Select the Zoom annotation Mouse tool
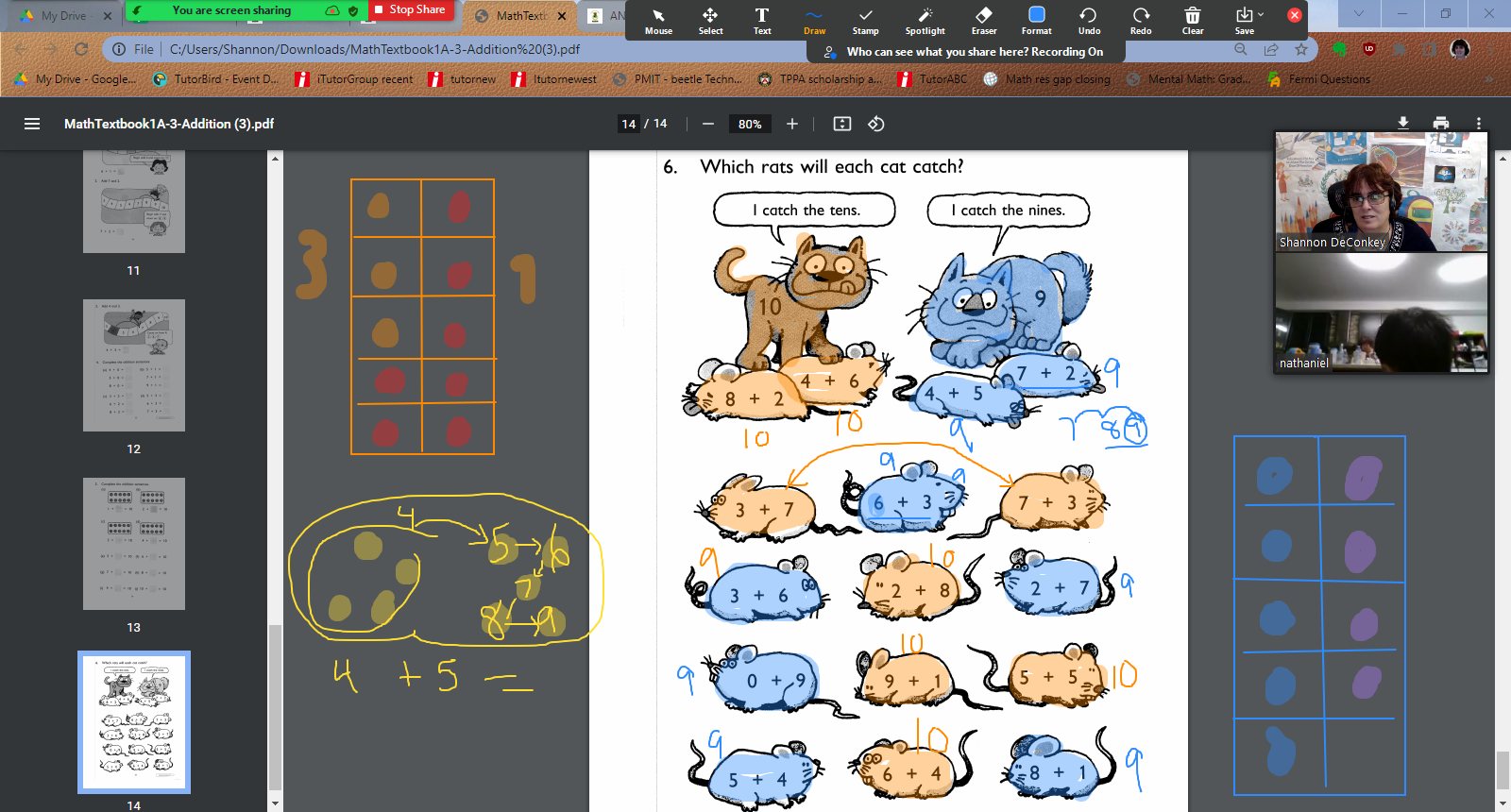 (x=658, y=20)
